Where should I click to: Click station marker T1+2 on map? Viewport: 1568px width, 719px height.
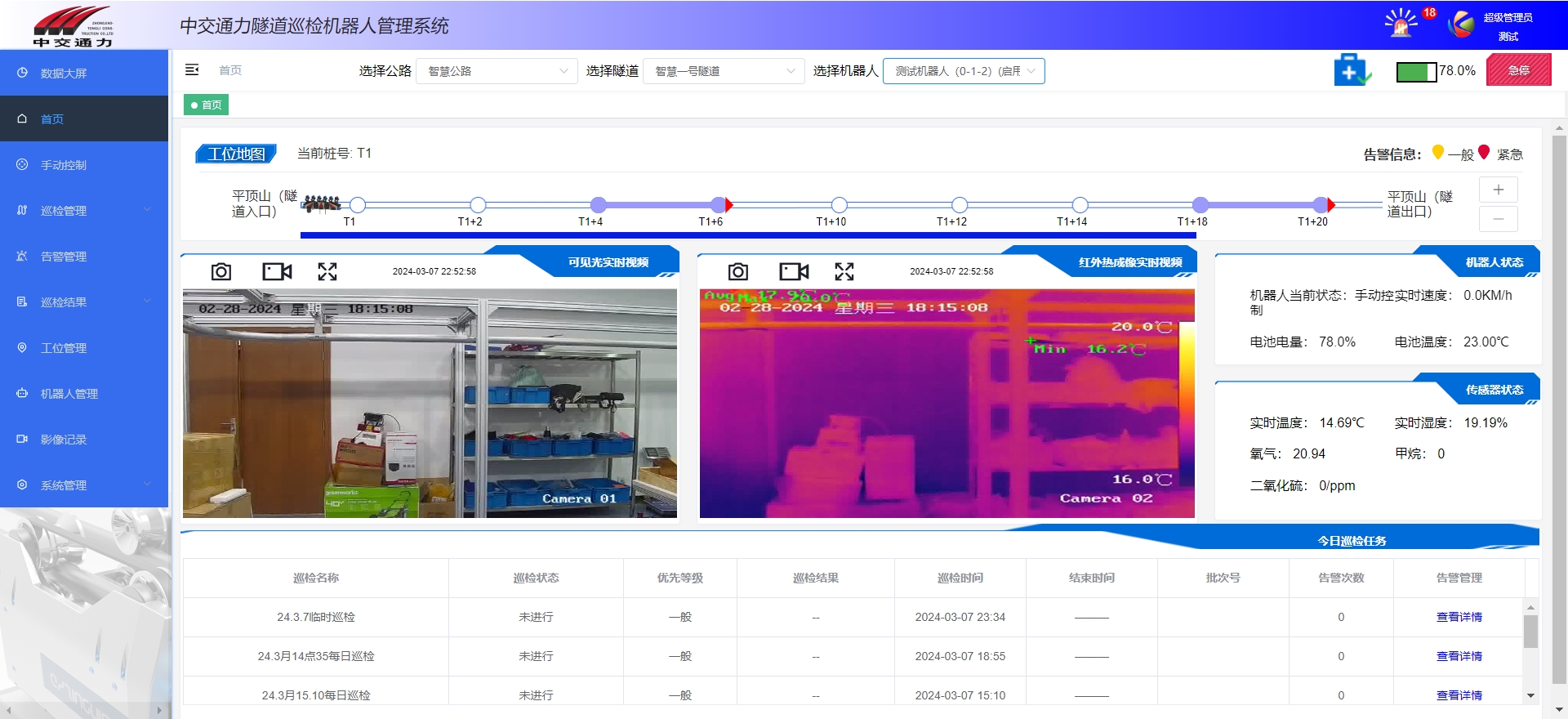click(x=479, y=204)
